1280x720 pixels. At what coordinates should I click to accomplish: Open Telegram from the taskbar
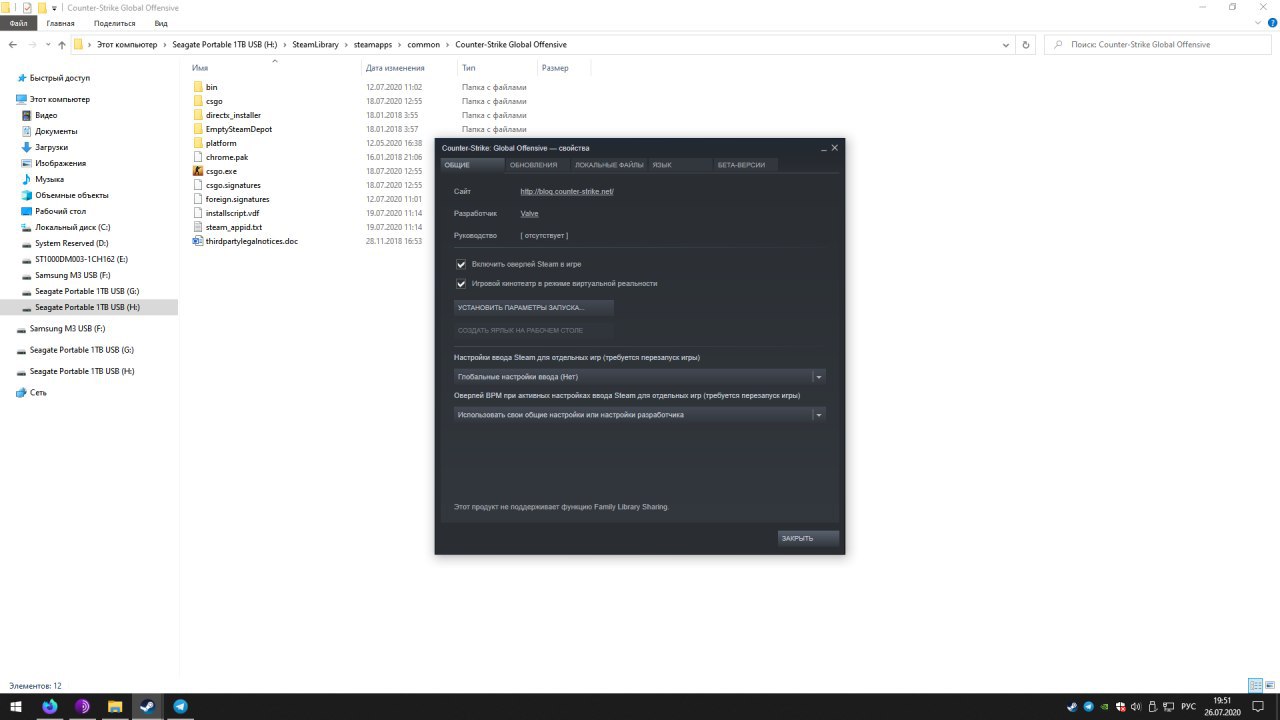click(x=180, y=706)
